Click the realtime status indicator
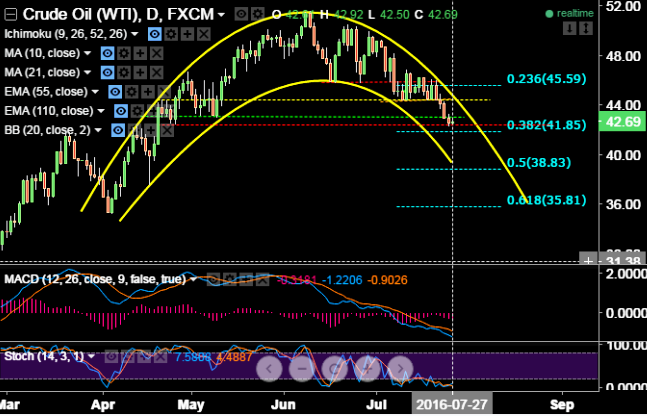The height and width of the screenshot is (416, 647). click(x=569, y=14)
